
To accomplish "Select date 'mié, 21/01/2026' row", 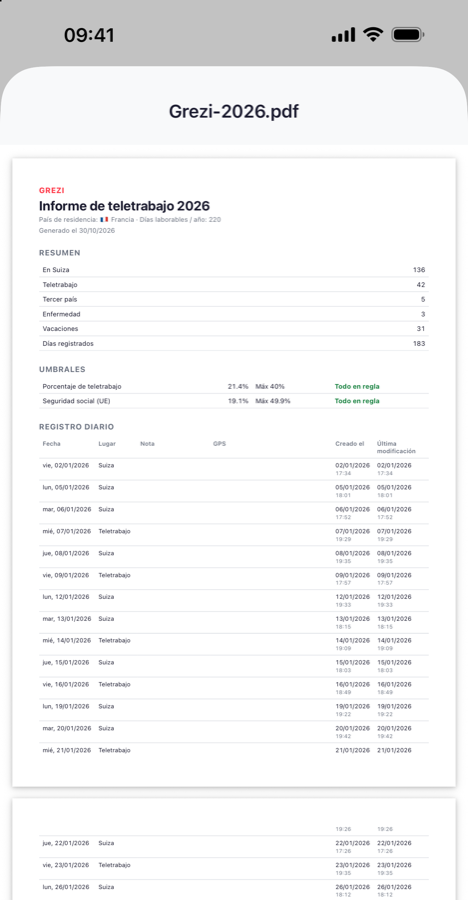I will point(234,750).
